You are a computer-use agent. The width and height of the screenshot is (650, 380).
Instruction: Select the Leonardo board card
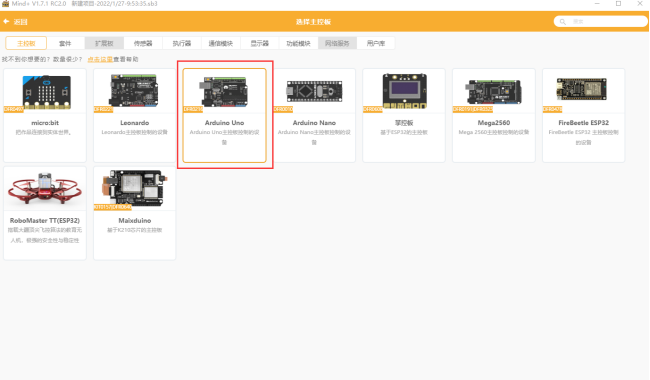click(x=135, y=115)
